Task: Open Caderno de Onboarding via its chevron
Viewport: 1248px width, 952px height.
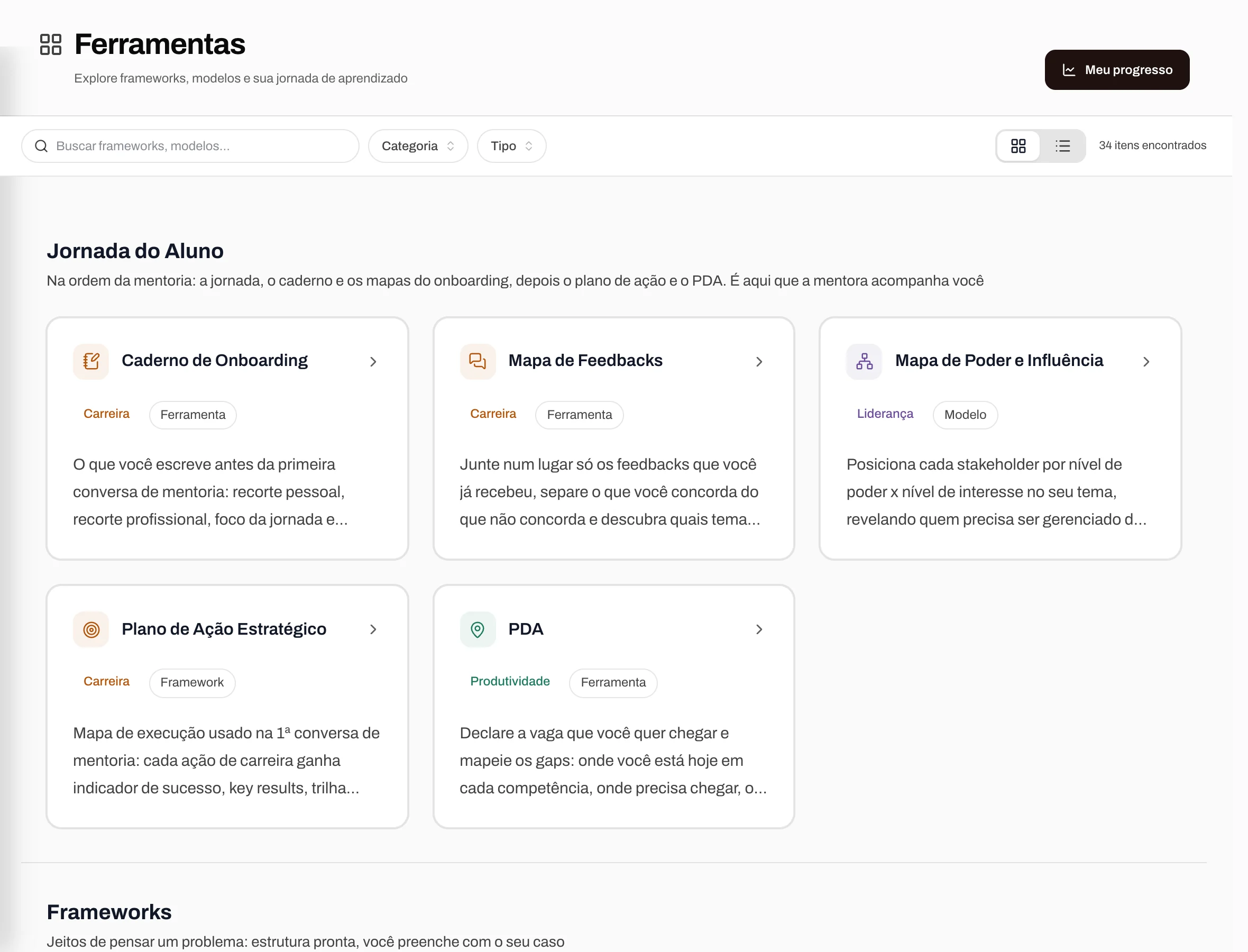Action: pyautogui.click(x=373, y=362)
